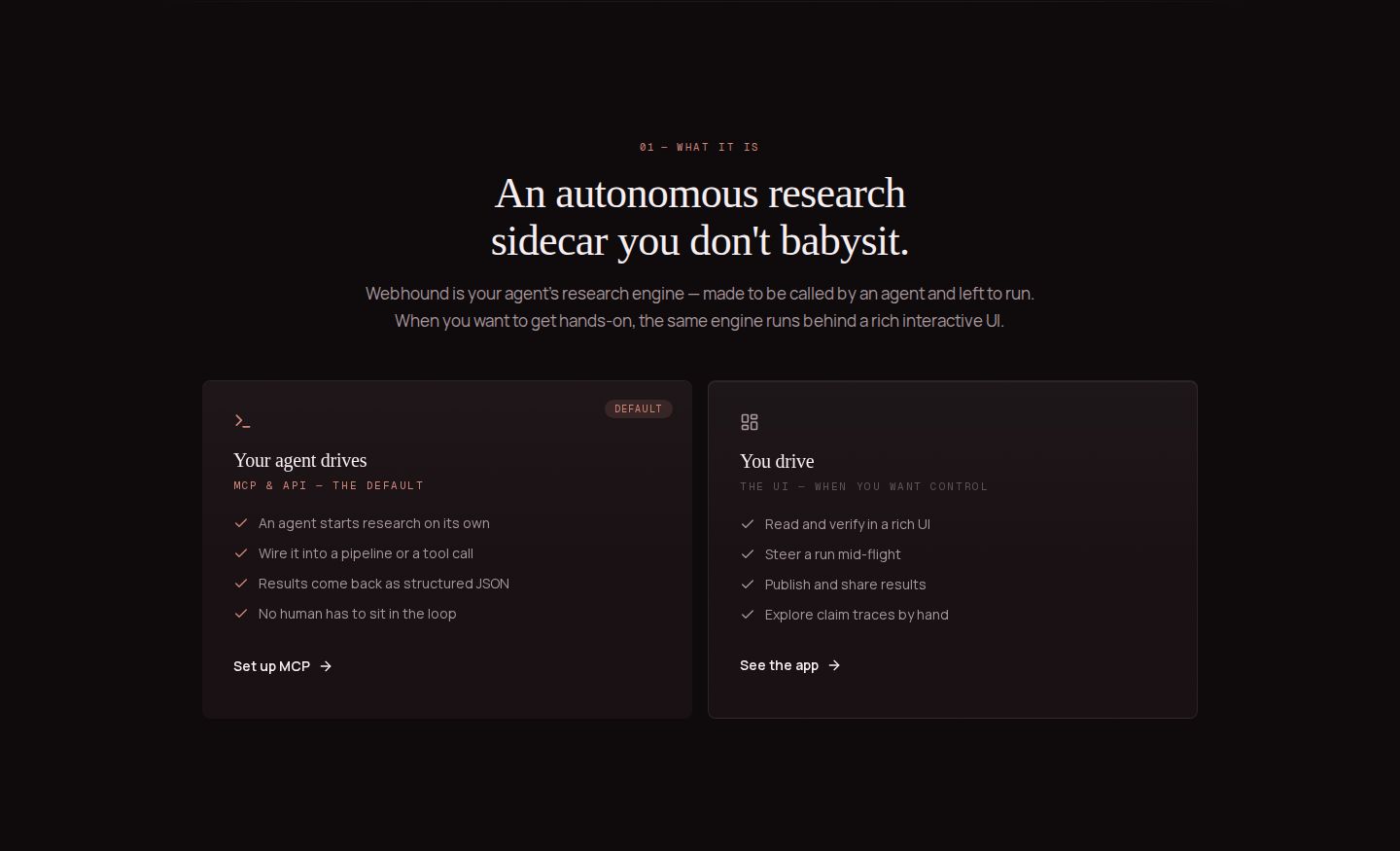Click 'THE UI — WHEN YOU WANT CONTROL' subtitle

pos(864,486)
